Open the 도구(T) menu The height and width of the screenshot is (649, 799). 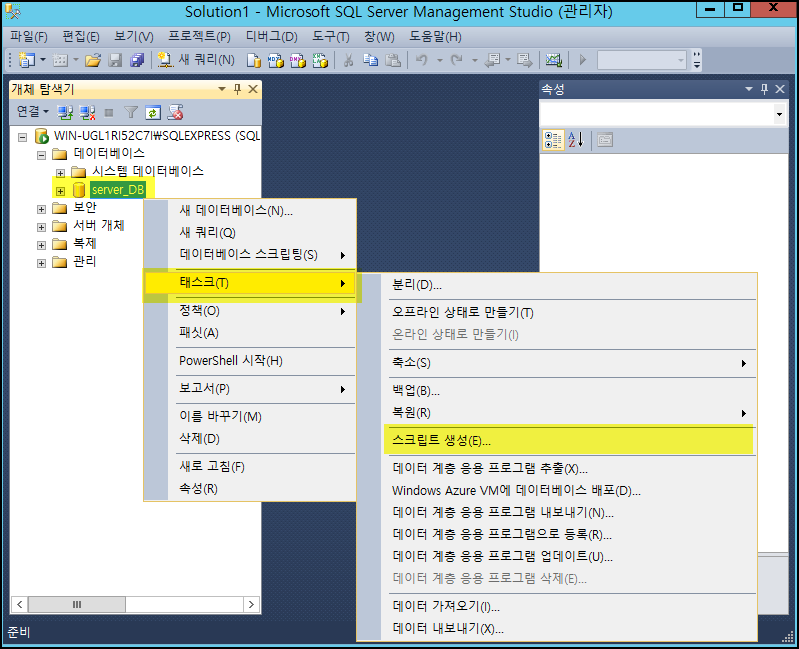pos(331,37)
